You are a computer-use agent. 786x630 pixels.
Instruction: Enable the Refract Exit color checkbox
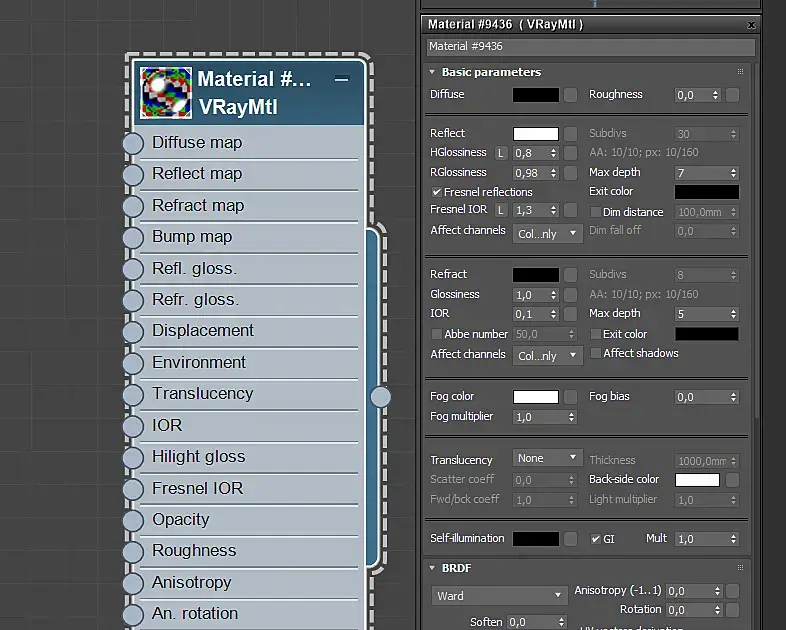click(596, 334)
